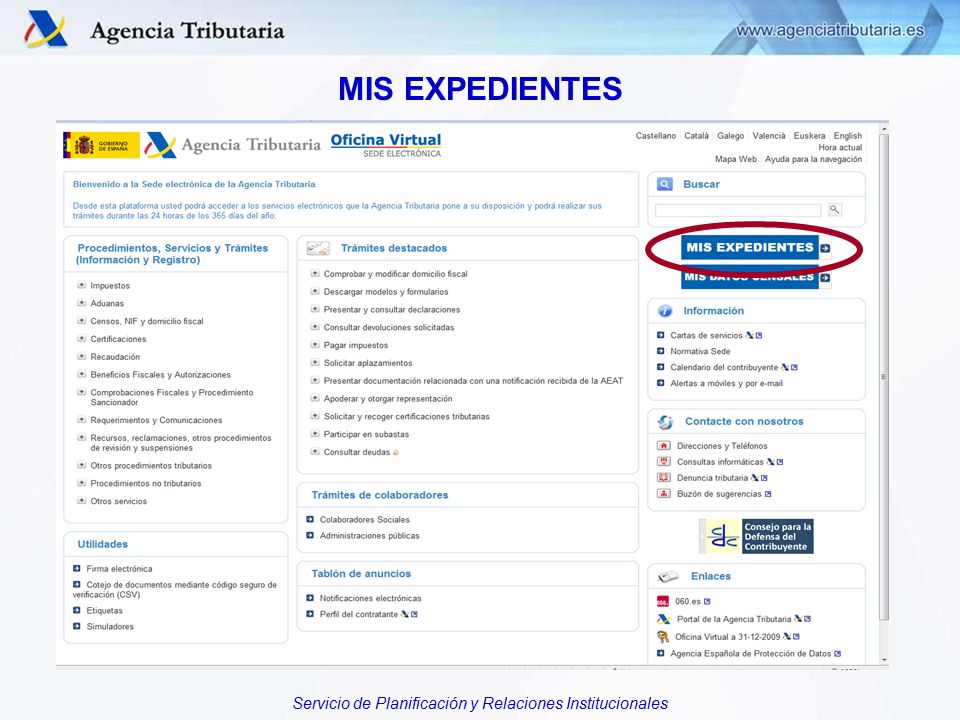
Task: Click the arrow bullet before Etiquetas
Action: [77, 610]
